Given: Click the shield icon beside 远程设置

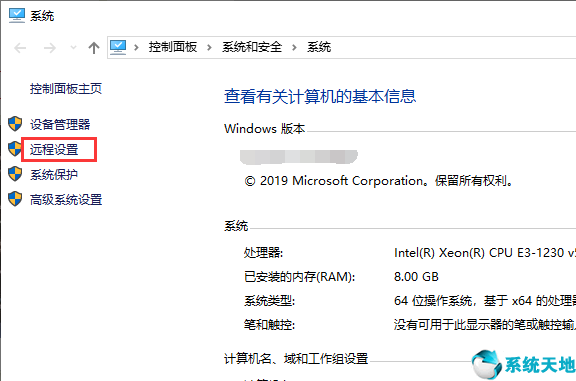Looking at the screenshot, I should [x=15, y=149].
